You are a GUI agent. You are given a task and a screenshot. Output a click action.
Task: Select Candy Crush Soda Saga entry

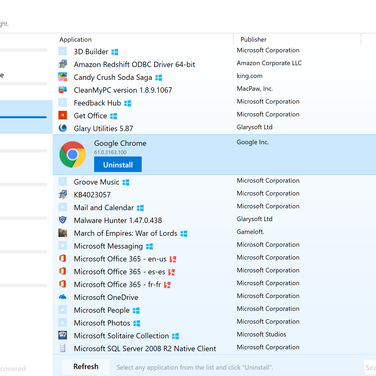tap(113, 77)
